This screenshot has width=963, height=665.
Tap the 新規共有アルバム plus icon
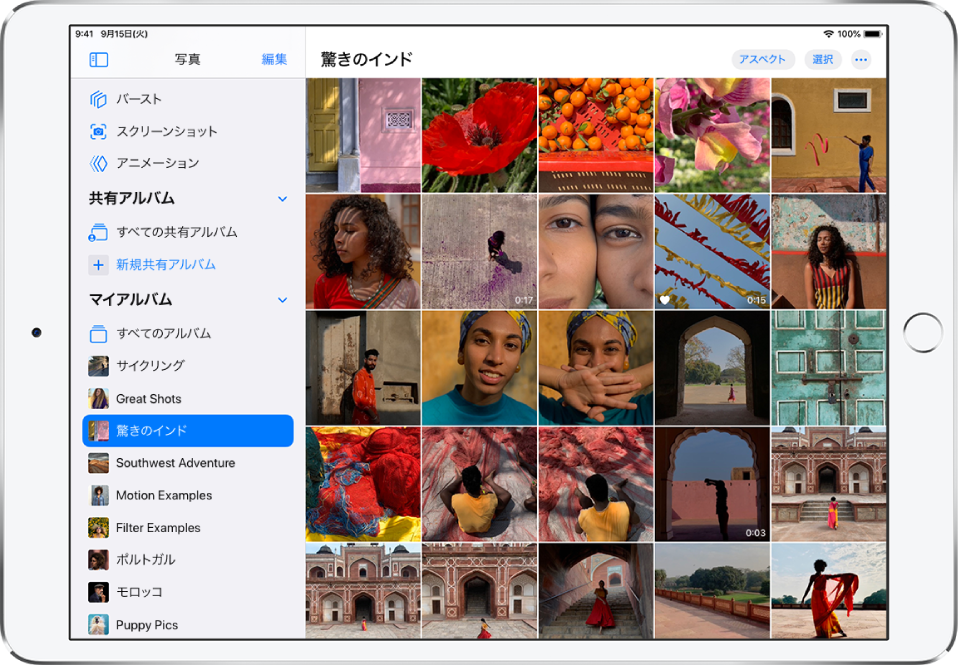pyautogui.click(x=99, y=265)
